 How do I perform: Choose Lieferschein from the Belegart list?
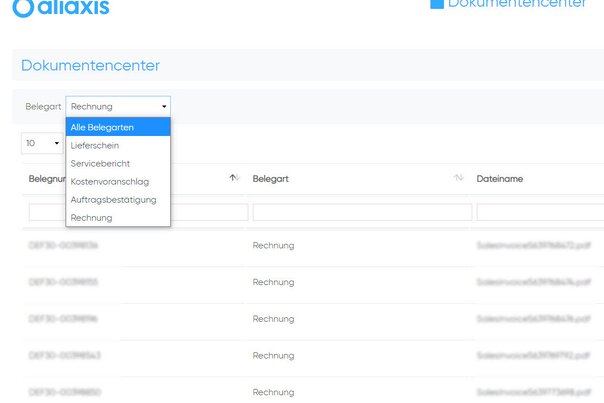[118, 145]
